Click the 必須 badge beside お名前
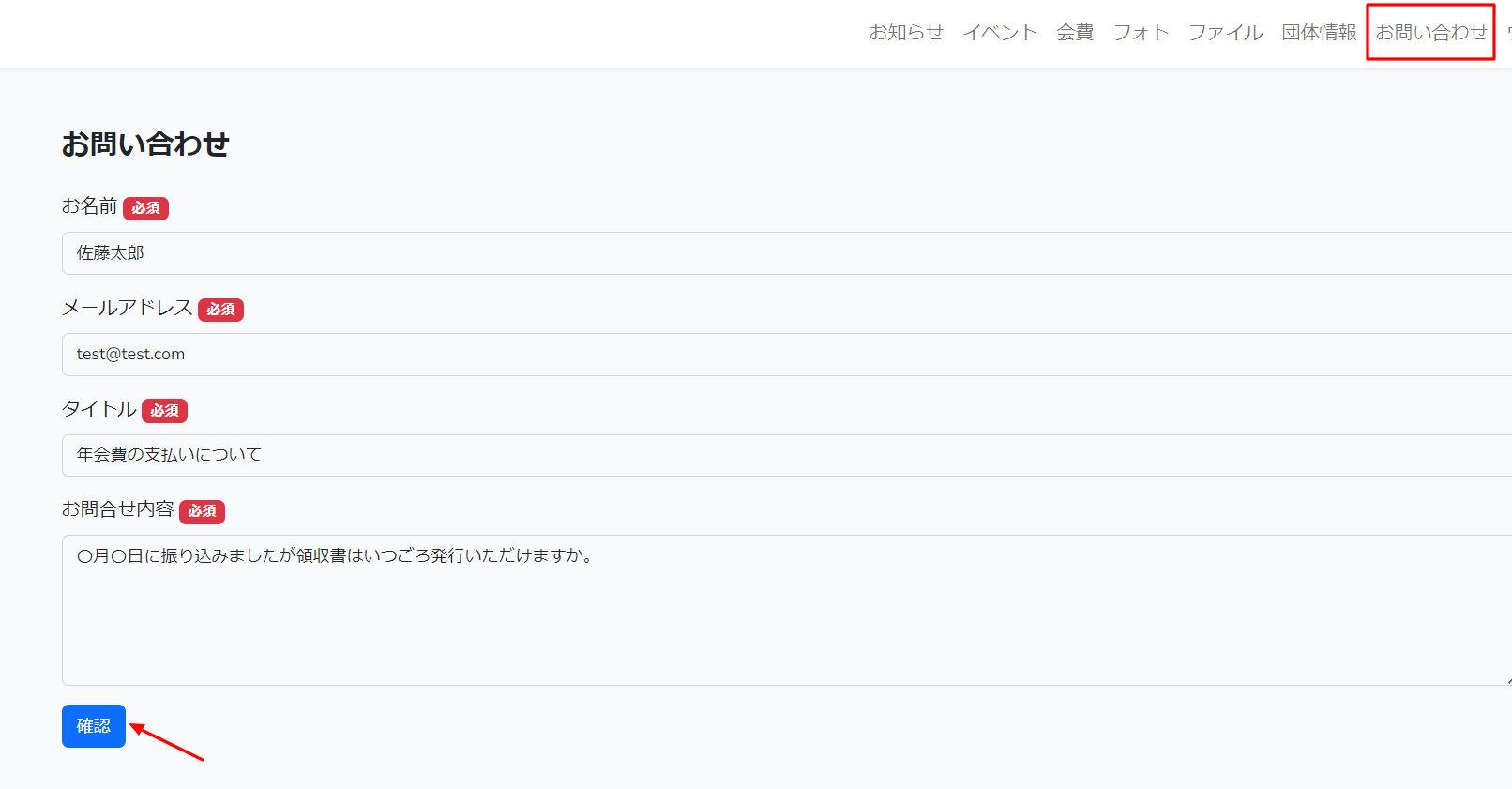 click(145, 208)
